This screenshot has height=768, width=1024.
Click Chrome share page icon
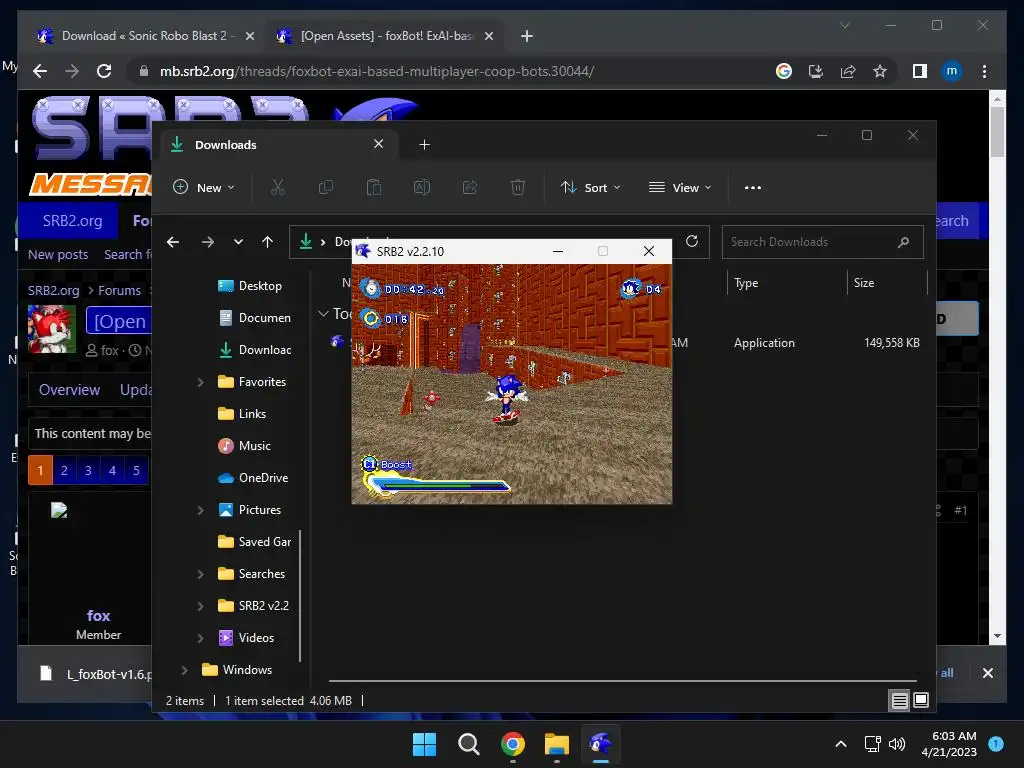click(848, 71)
